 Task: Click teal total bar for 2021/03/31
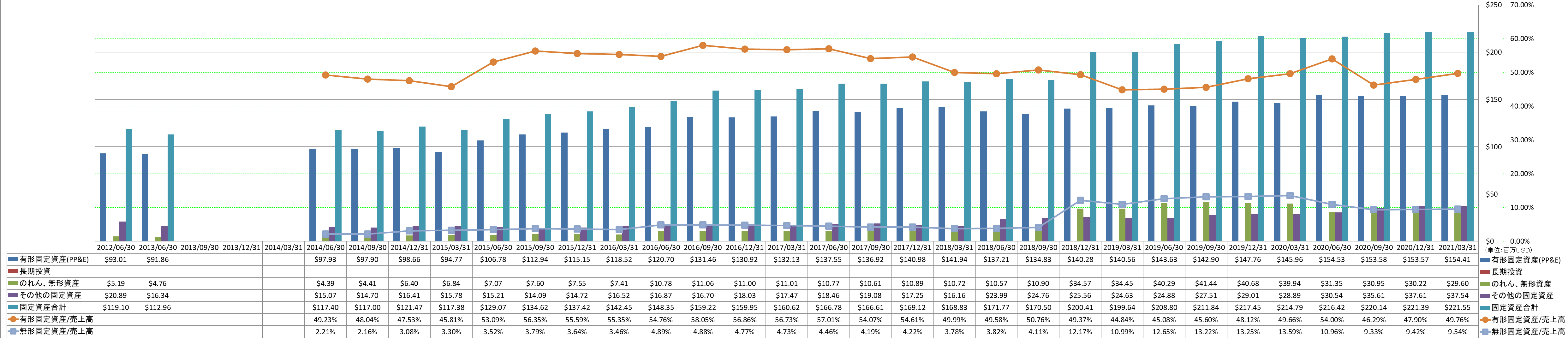pyautogui.click(x=1470, y=136)
